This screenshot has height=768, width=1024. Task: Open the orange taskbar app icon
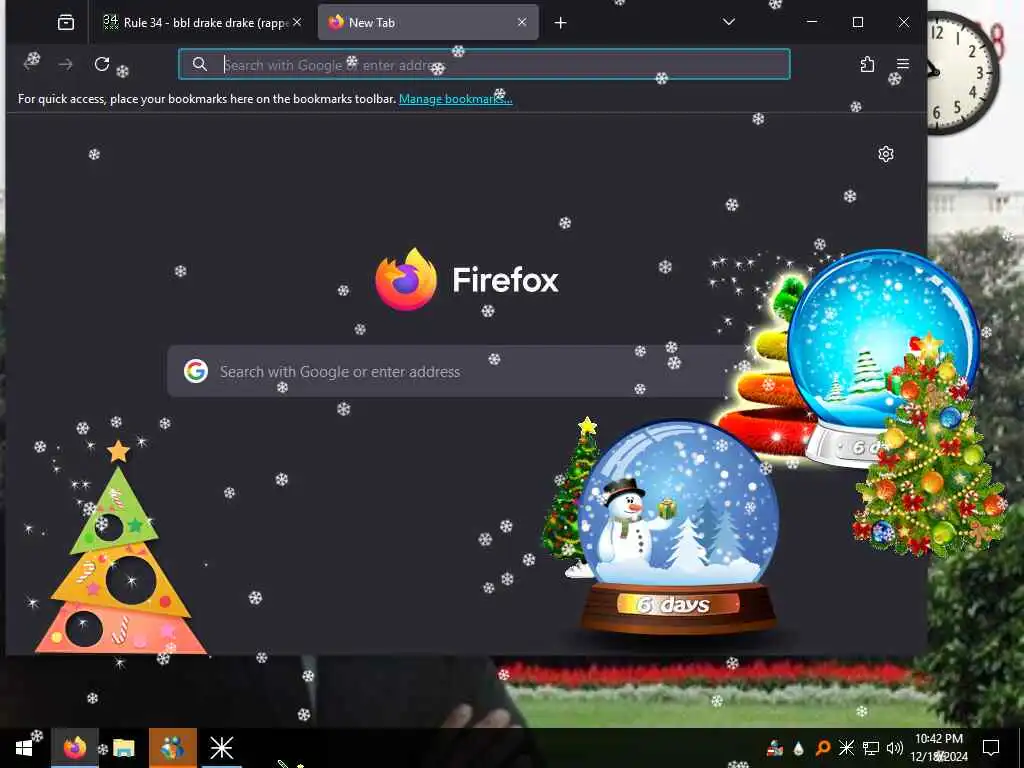tap(172, 748)
